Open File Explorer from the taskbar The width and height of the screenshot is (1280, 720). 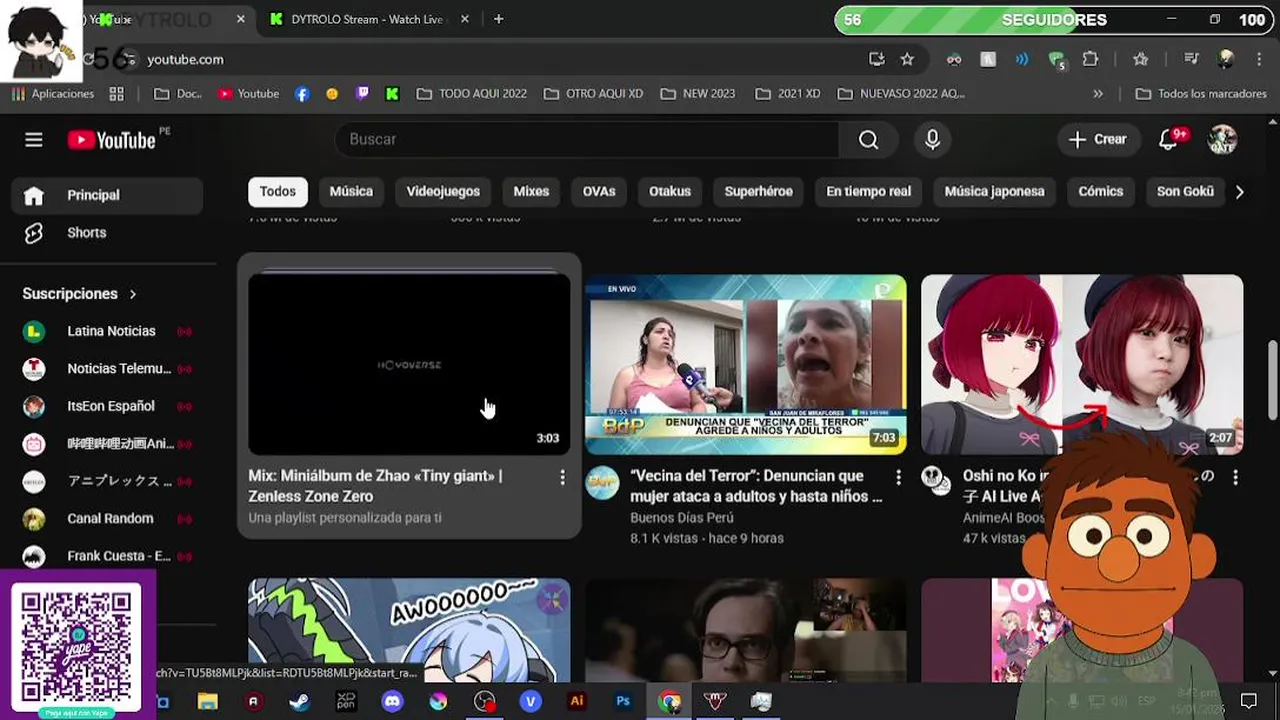tap(207, 702)
